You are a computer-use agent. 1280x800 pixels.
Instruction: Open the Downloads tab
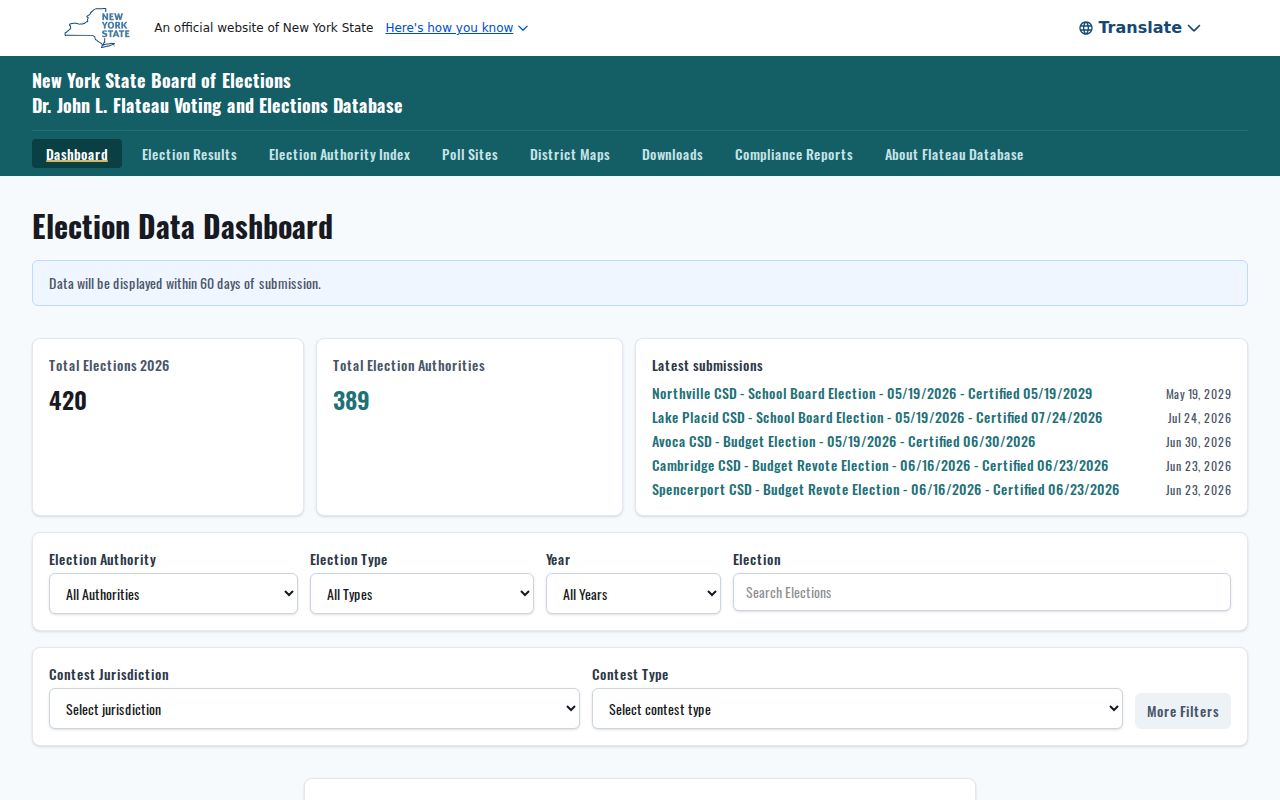672,154
